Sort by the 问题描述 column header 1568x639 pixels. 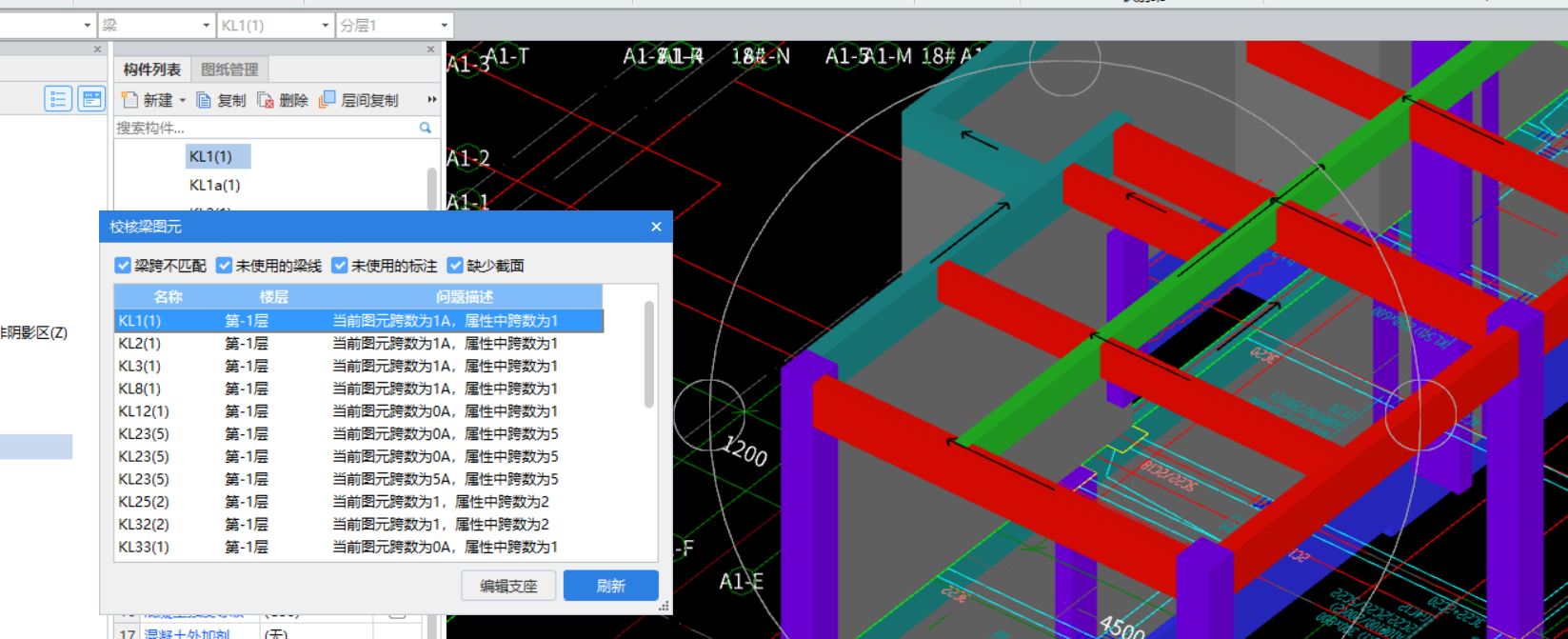[465, 296]
